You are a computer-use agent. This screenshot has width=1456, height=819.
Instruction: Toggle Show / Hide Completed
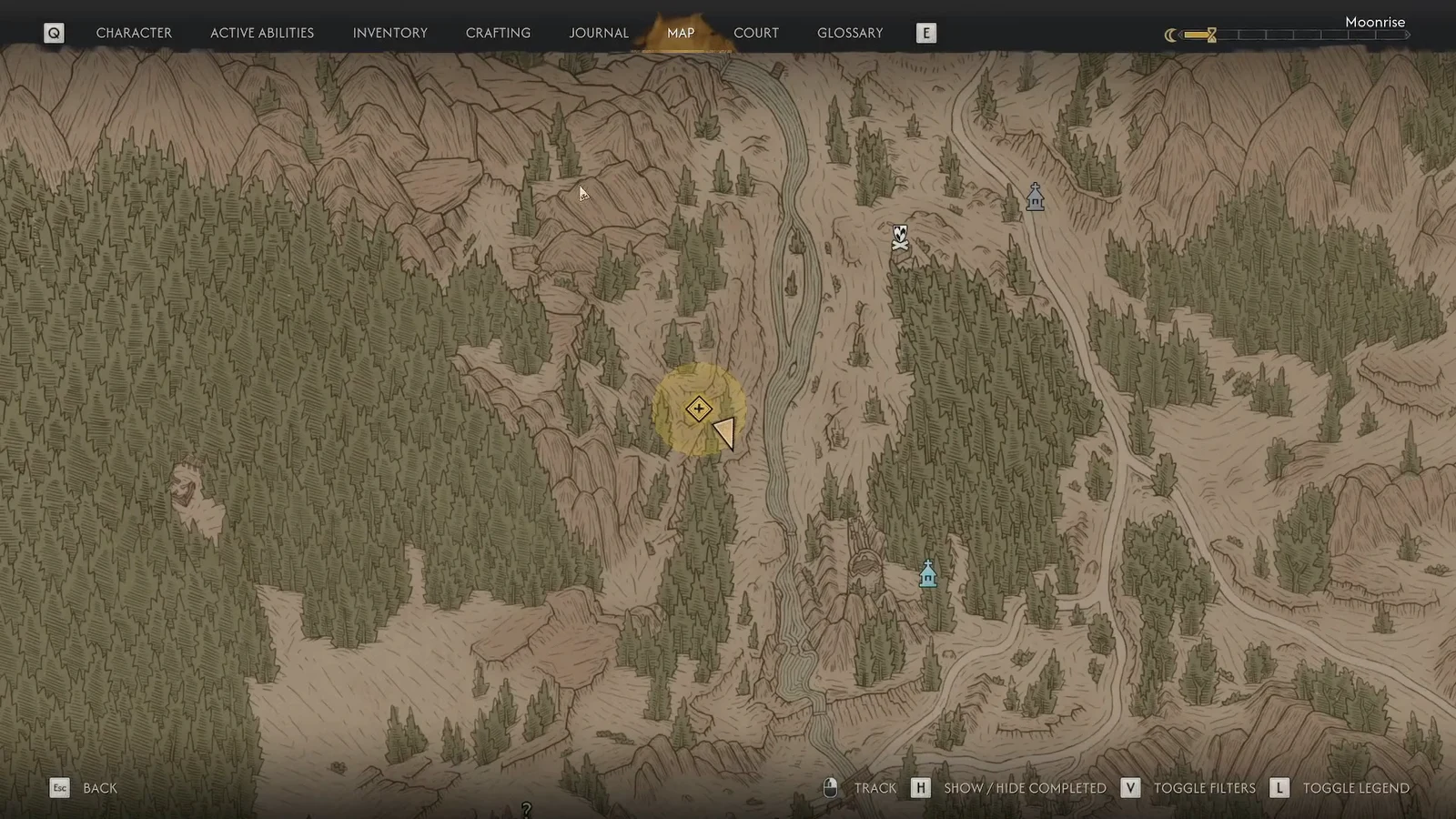1026,788
